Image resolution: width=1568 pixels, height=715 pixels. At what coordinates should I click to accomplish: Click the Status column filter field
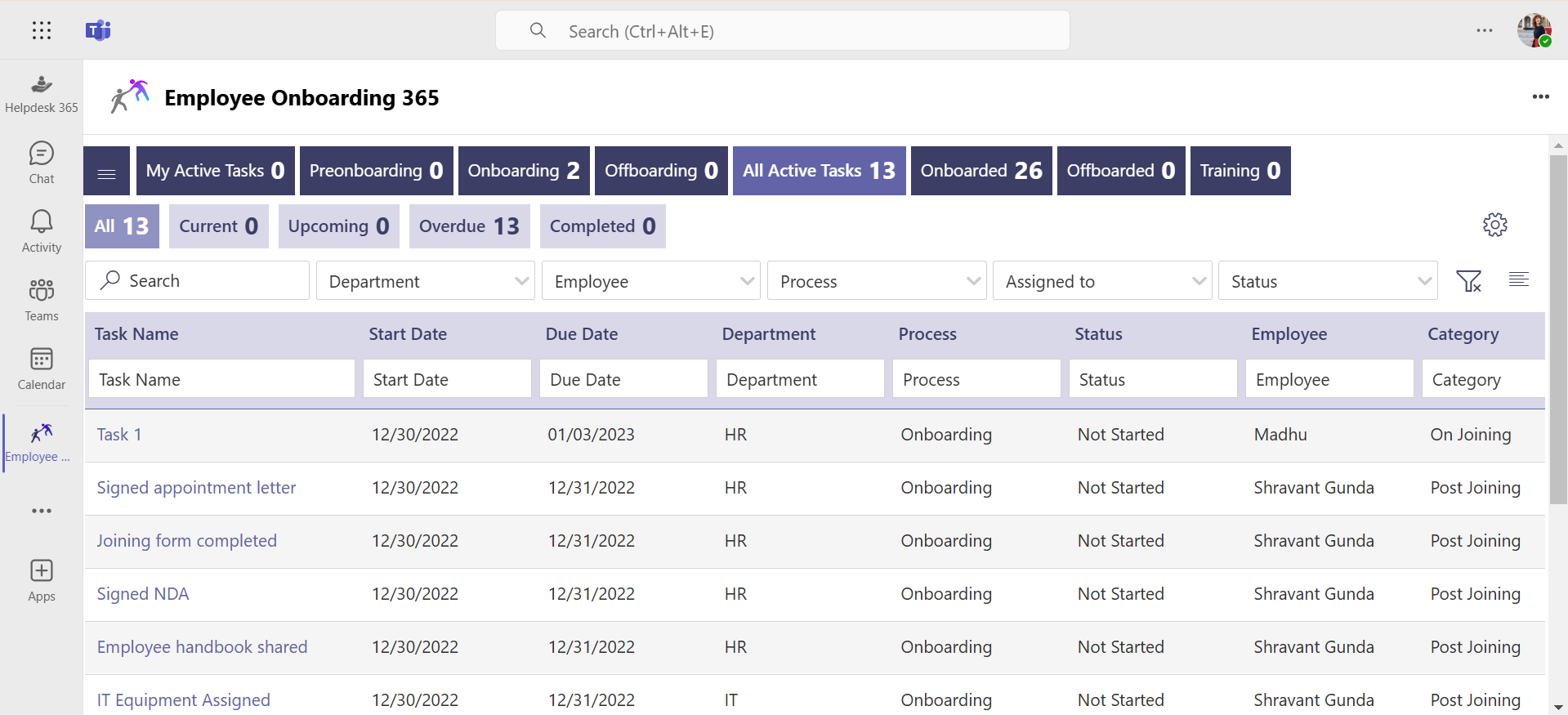coord(1153,379)
